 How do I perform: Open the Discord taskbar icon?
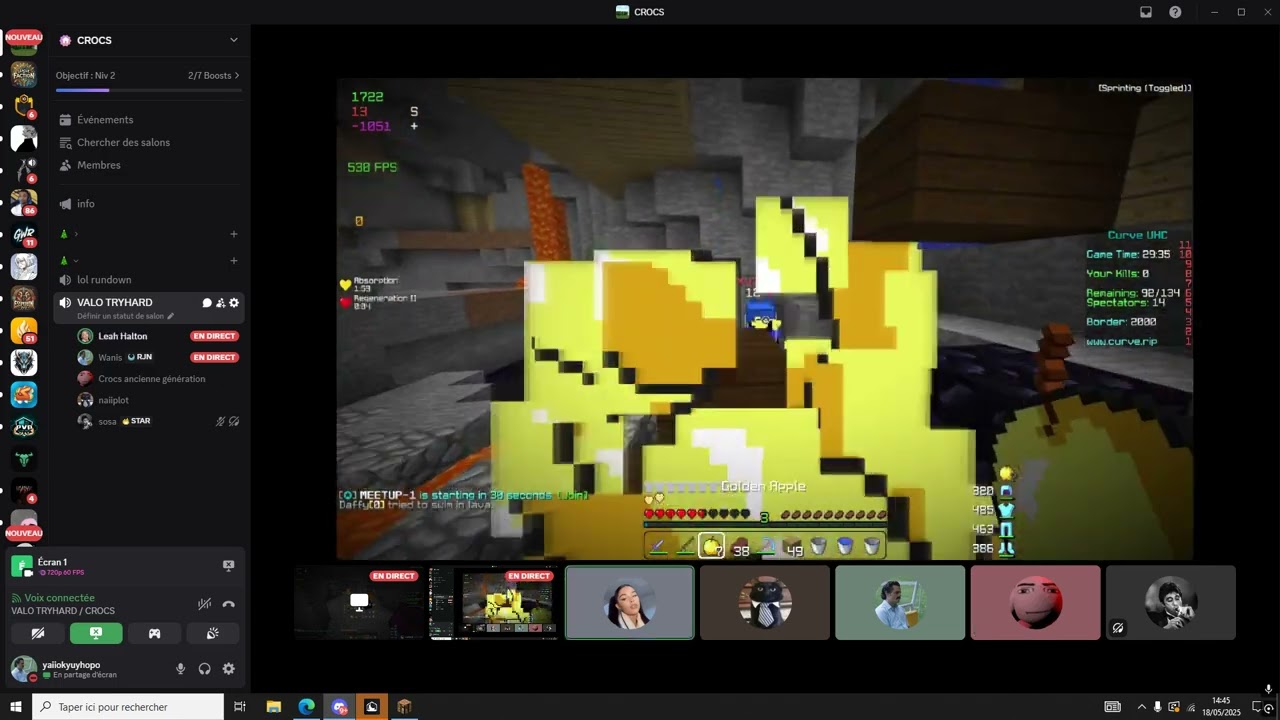(x=340, y=707)
